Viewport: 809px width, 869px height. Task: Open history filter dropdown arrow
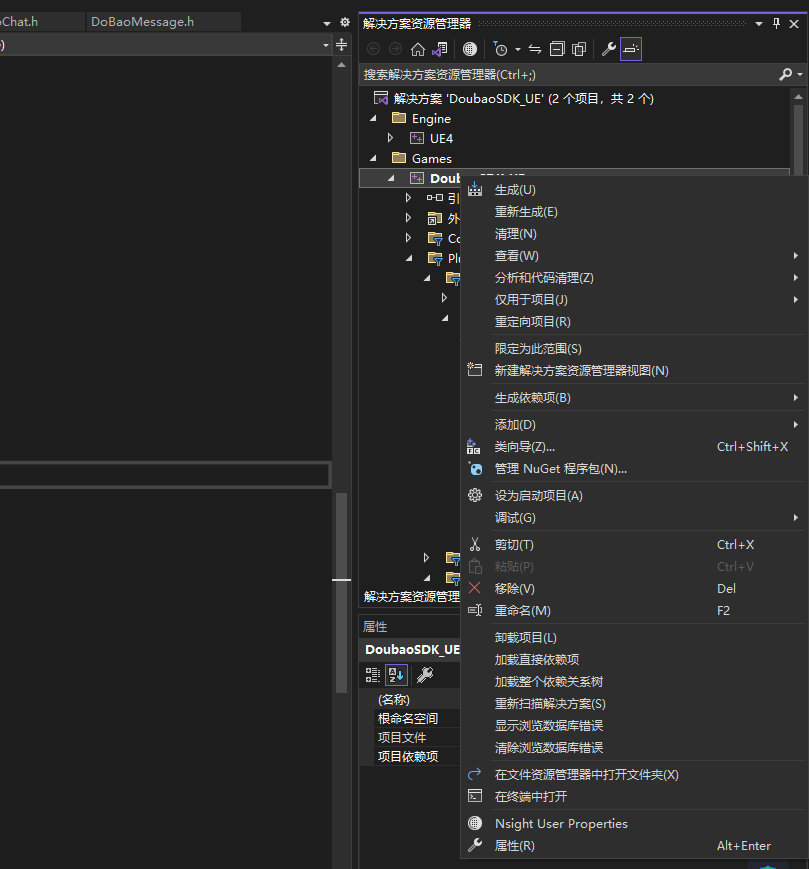pos(518,50)
